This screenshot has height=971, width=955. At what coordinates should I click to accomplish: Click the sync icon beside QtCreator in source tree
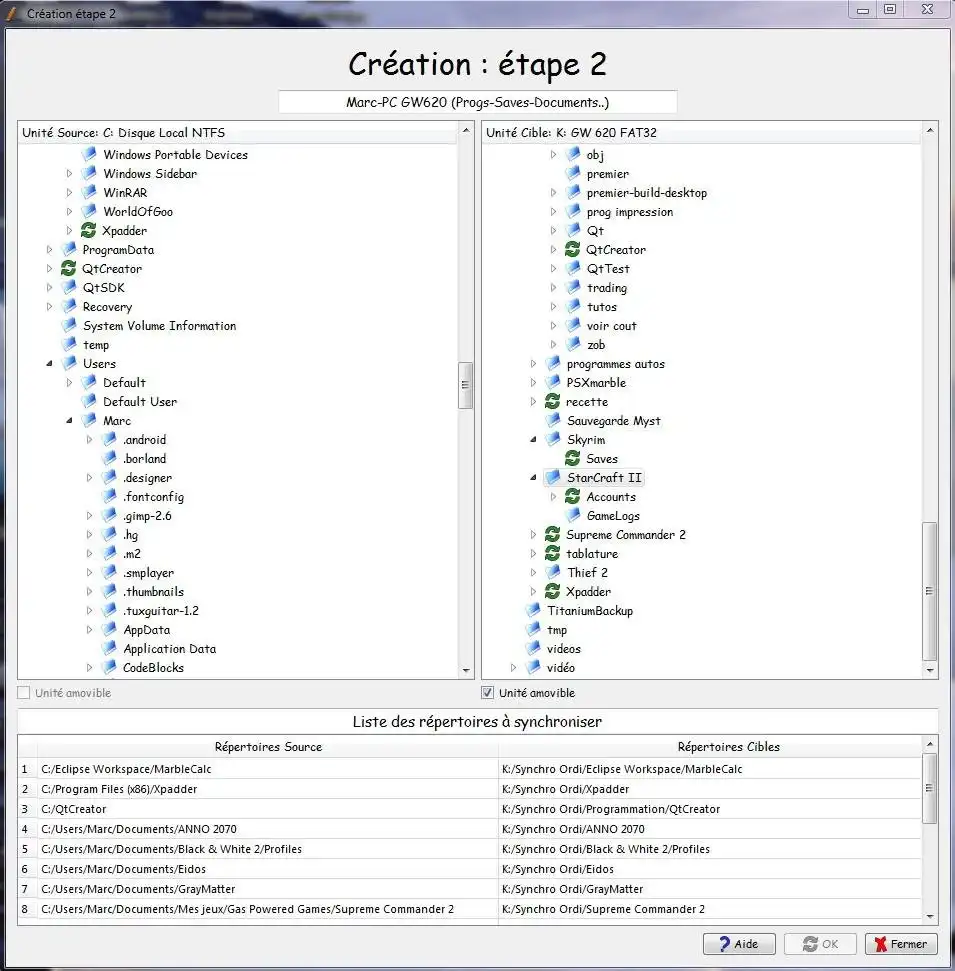coord(68,268)
